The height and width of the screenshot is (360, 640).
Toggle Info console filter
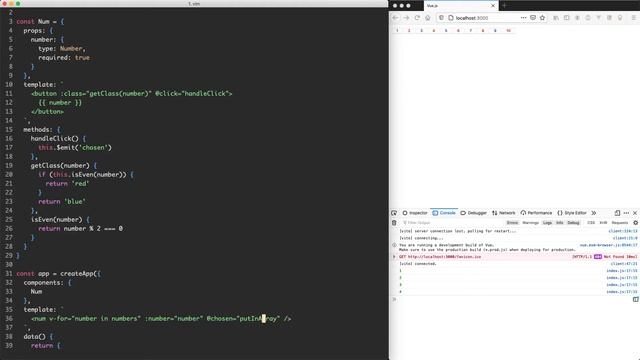(x=560, y=223)
